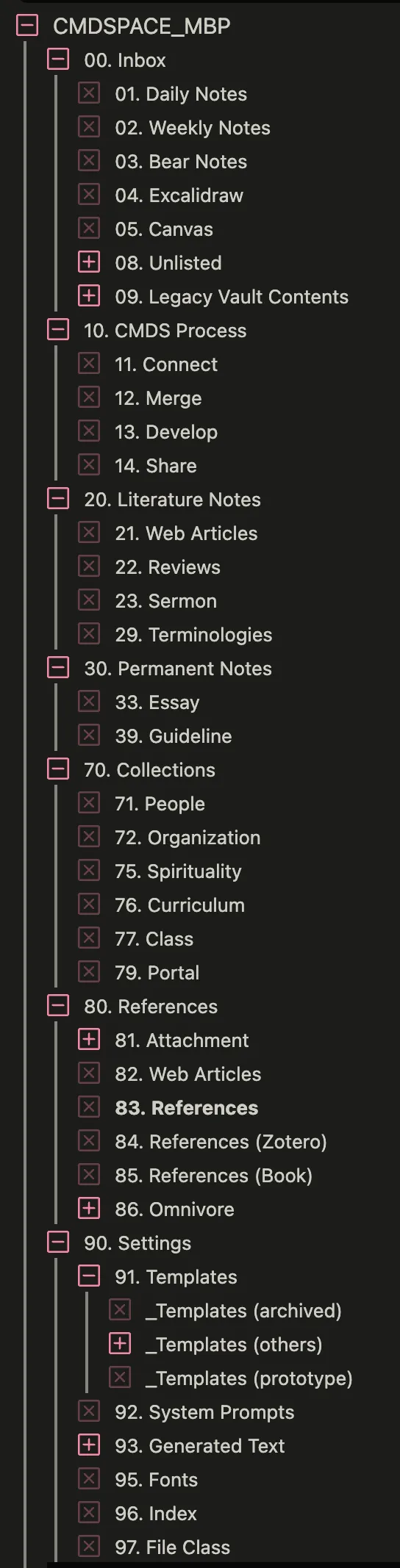400x1568 pixels.
Task: Open the 05. Canvas folder
Action: click(x=164, y=229)
